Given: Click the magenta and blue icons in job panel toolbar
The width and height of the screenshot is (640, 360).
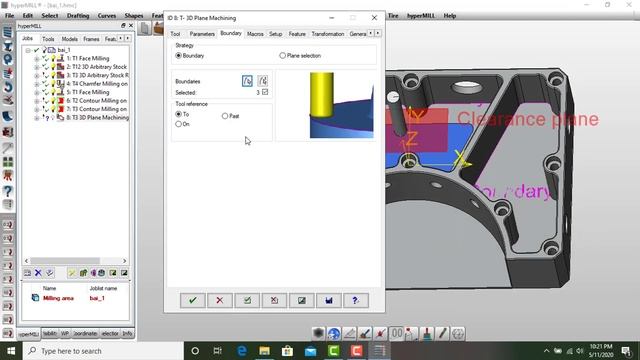Looking at the screenshot, I should pyautogui.click(x=98, y=273).
